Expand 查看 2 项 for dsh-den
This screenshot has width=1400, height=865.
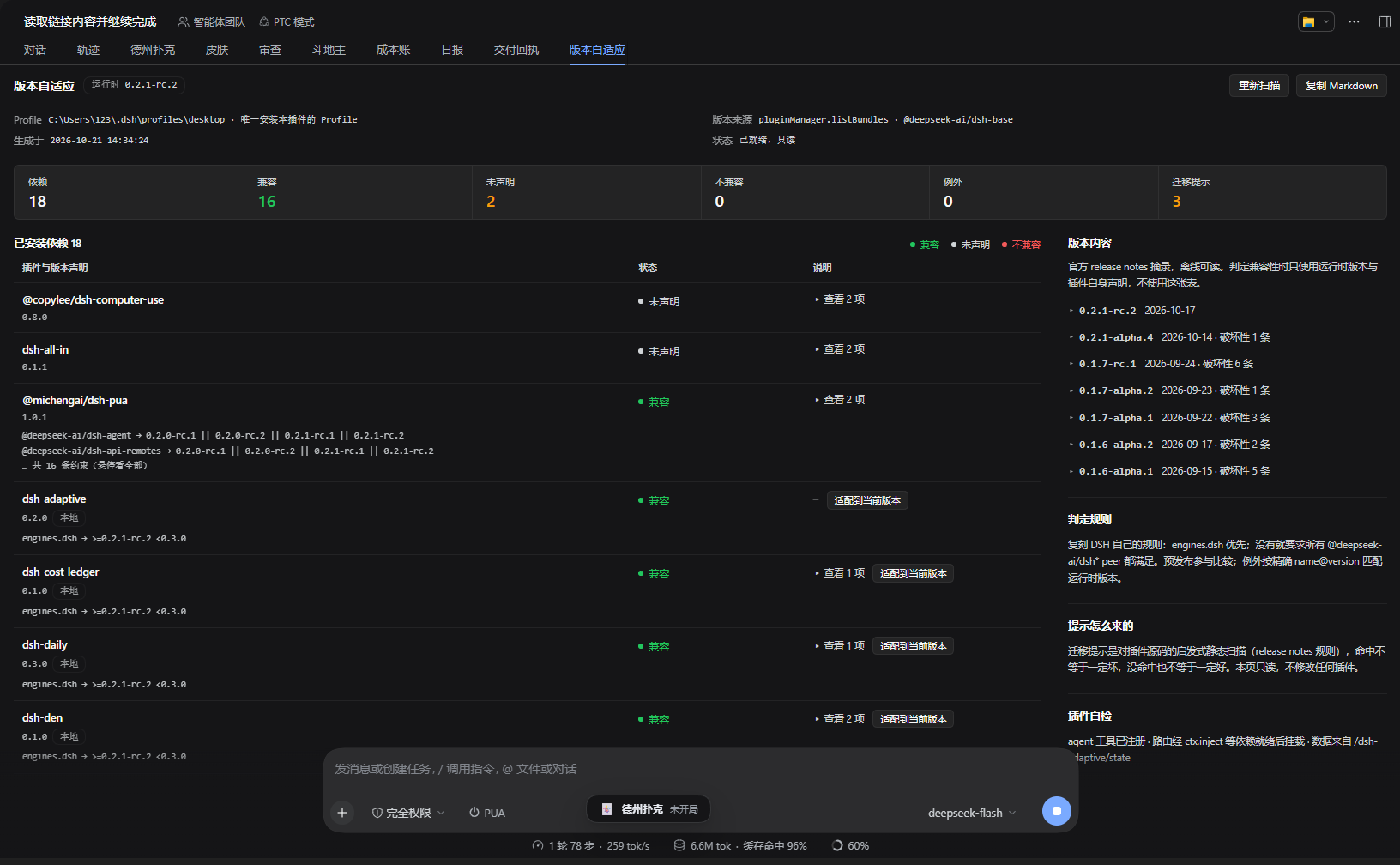[x=839, y=719]
